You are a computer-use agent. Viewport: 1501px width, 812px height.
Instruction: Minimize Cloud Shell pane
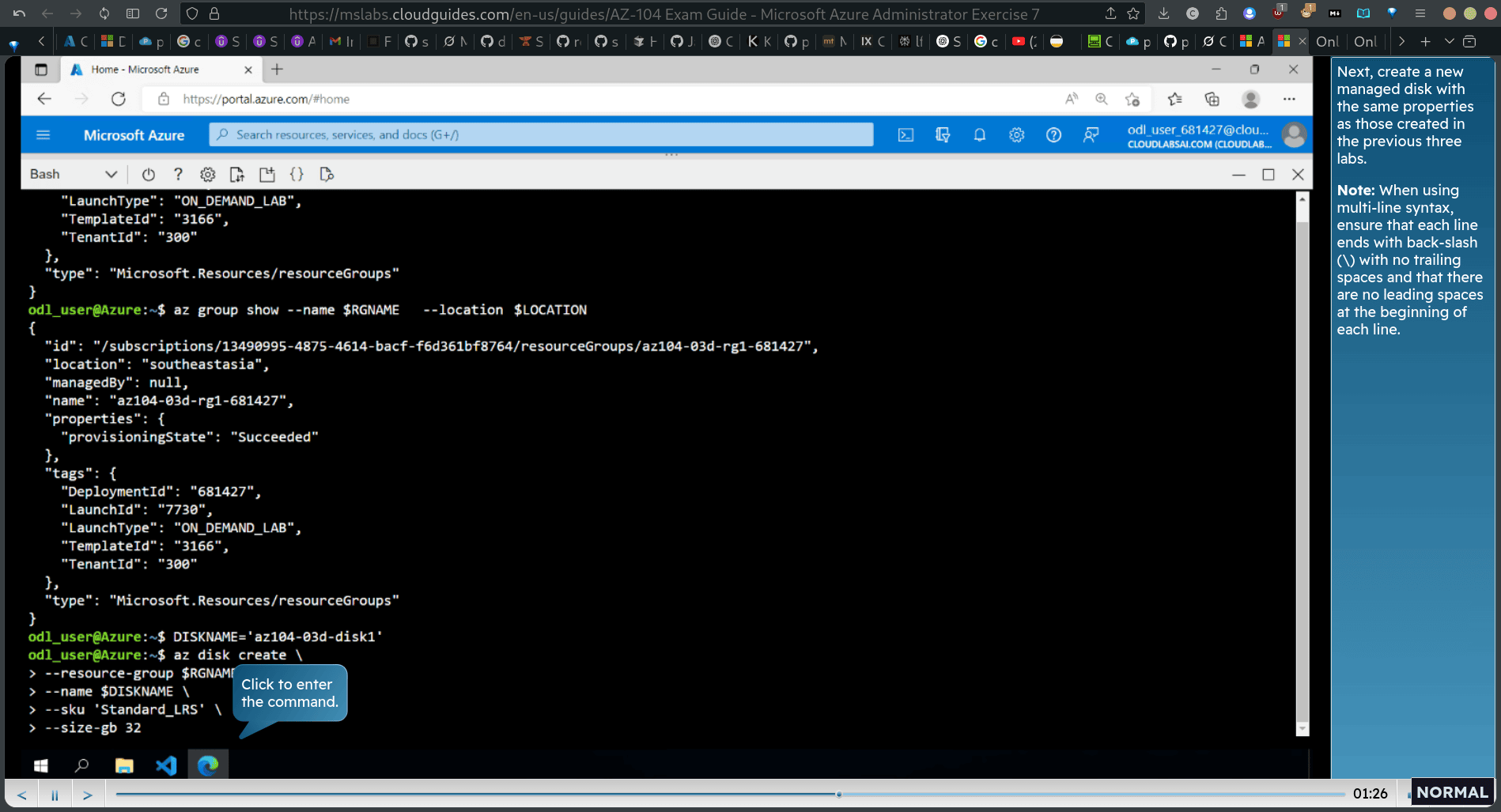[1238, 175]
